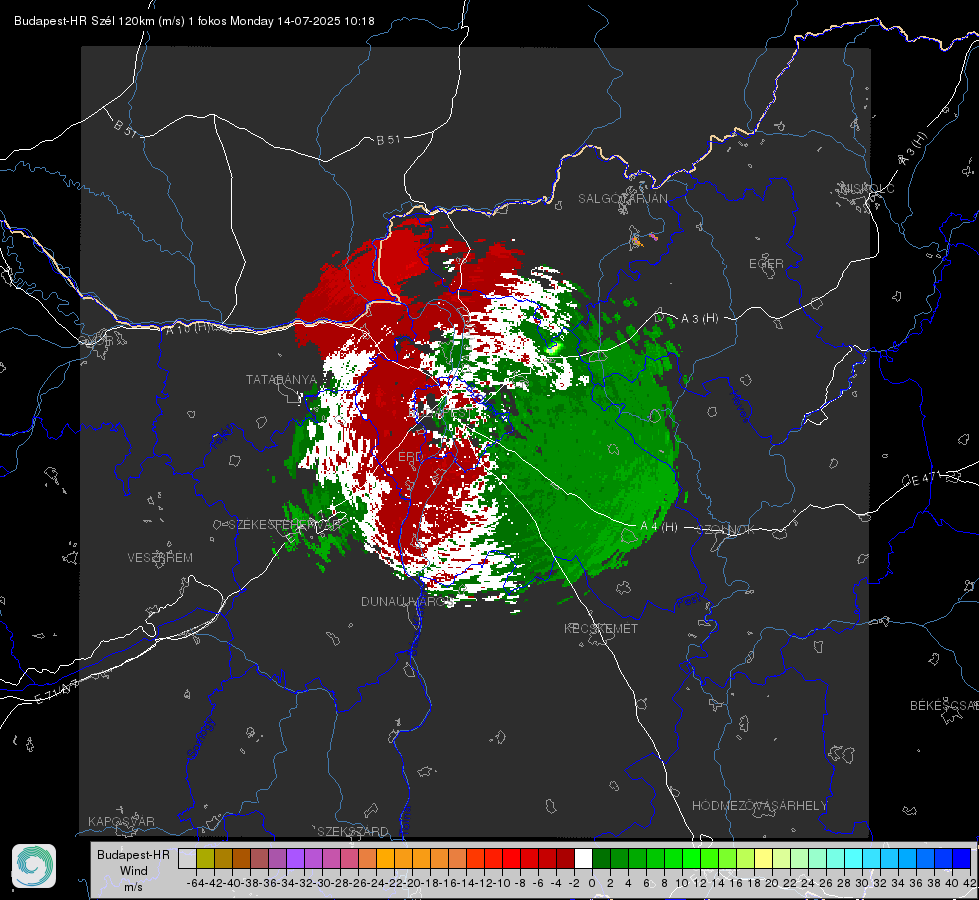Select the olive swatch right of the gray one
Screen dimensions: 979x900
coord(205,859)
